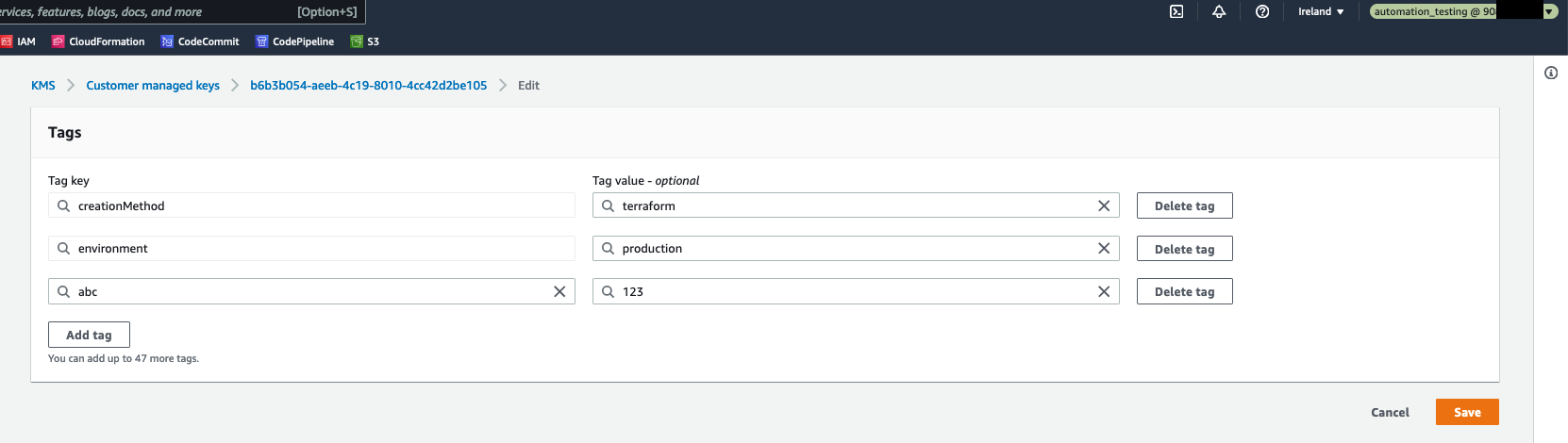Clear the abc tag key
The width and height of the screenshot is (1568, 443).
tap(559, 291)
